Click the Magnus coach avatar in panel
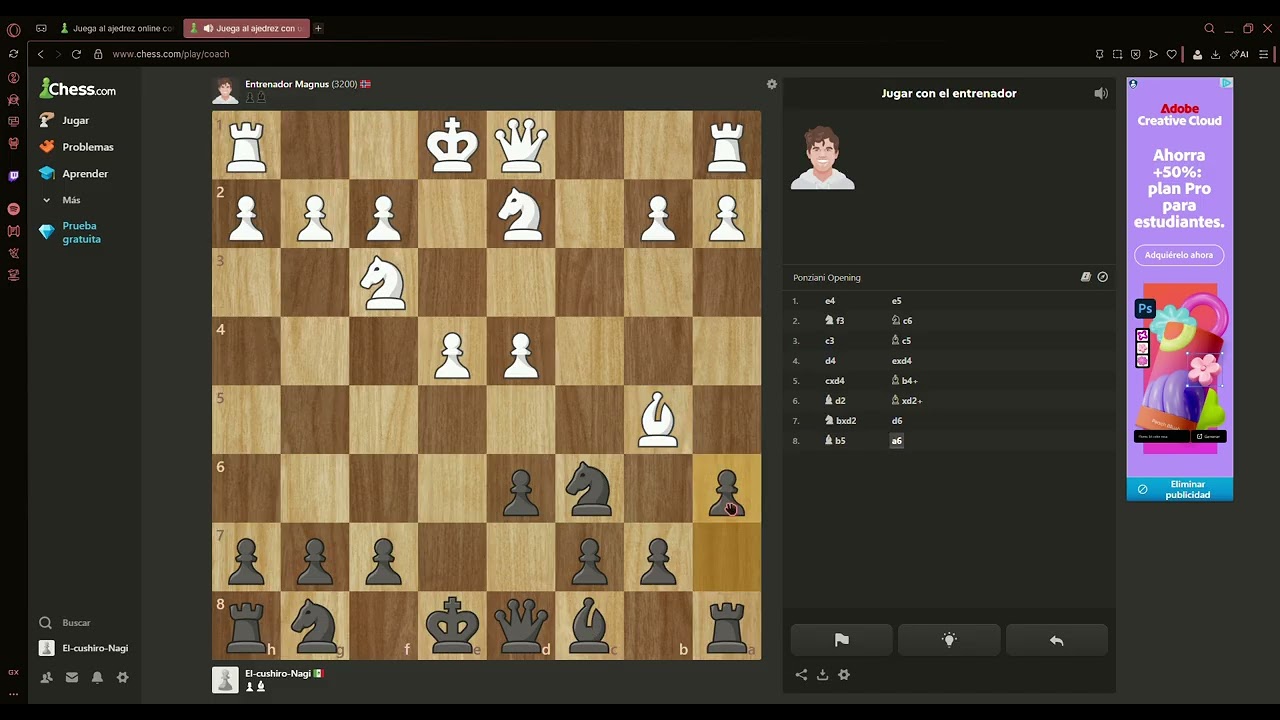1280x720 pixels. 823,157
